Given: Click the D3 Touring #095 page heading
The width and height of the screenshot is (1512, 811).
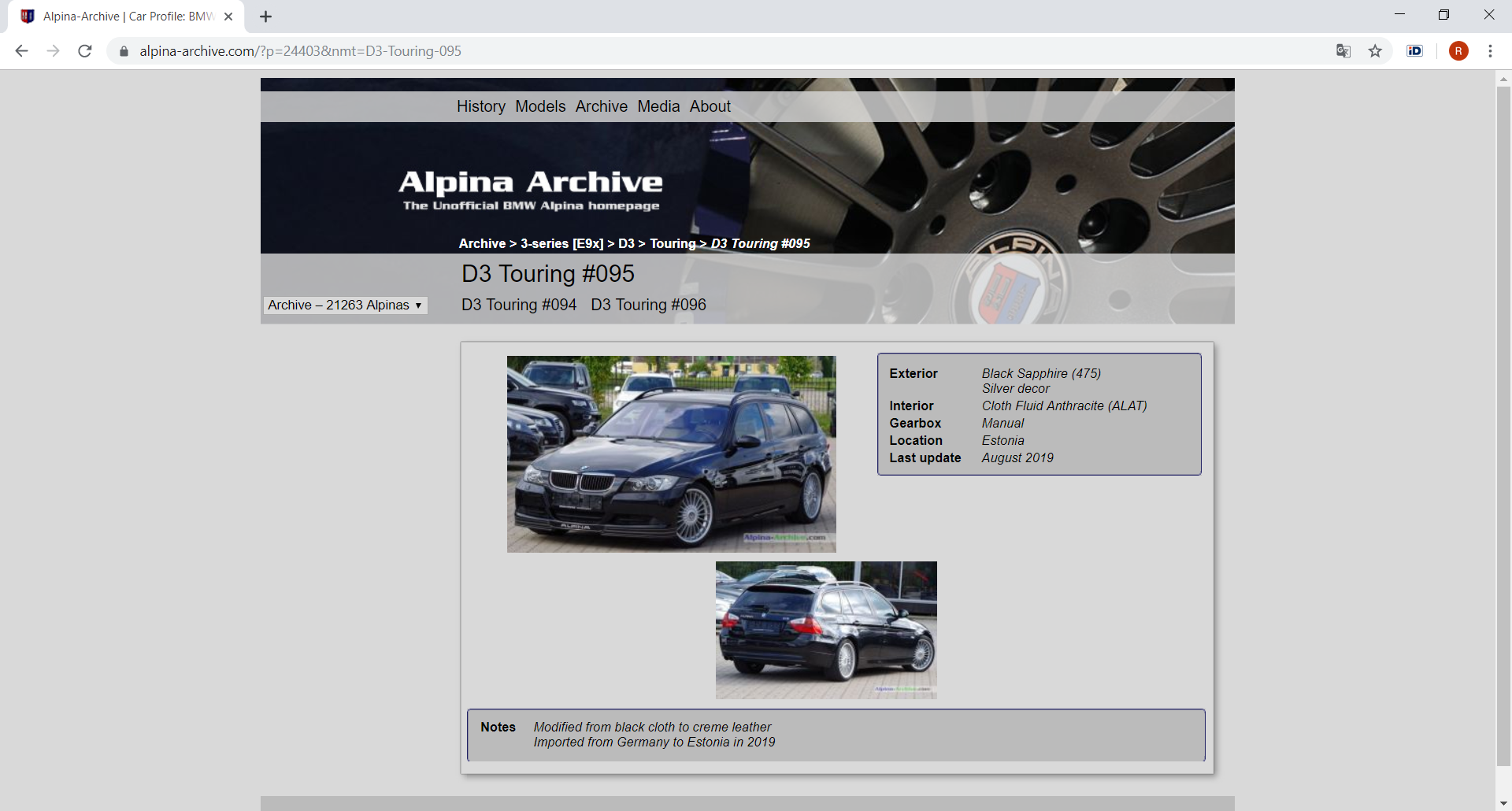Looking at the screenshot, I should (x=548, y=274).
